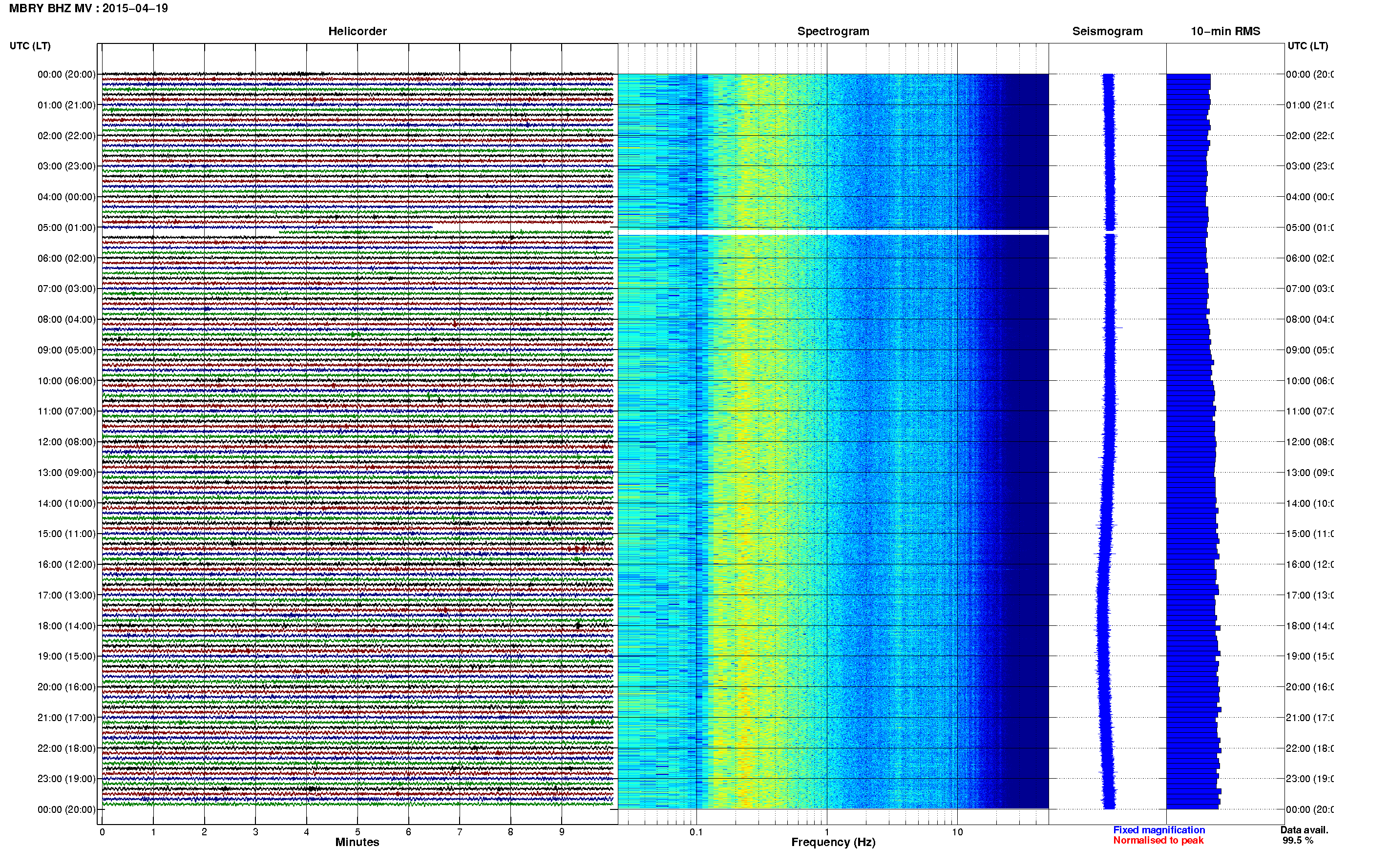Click the Seismogram panel heading

[x=1107, y=31]
